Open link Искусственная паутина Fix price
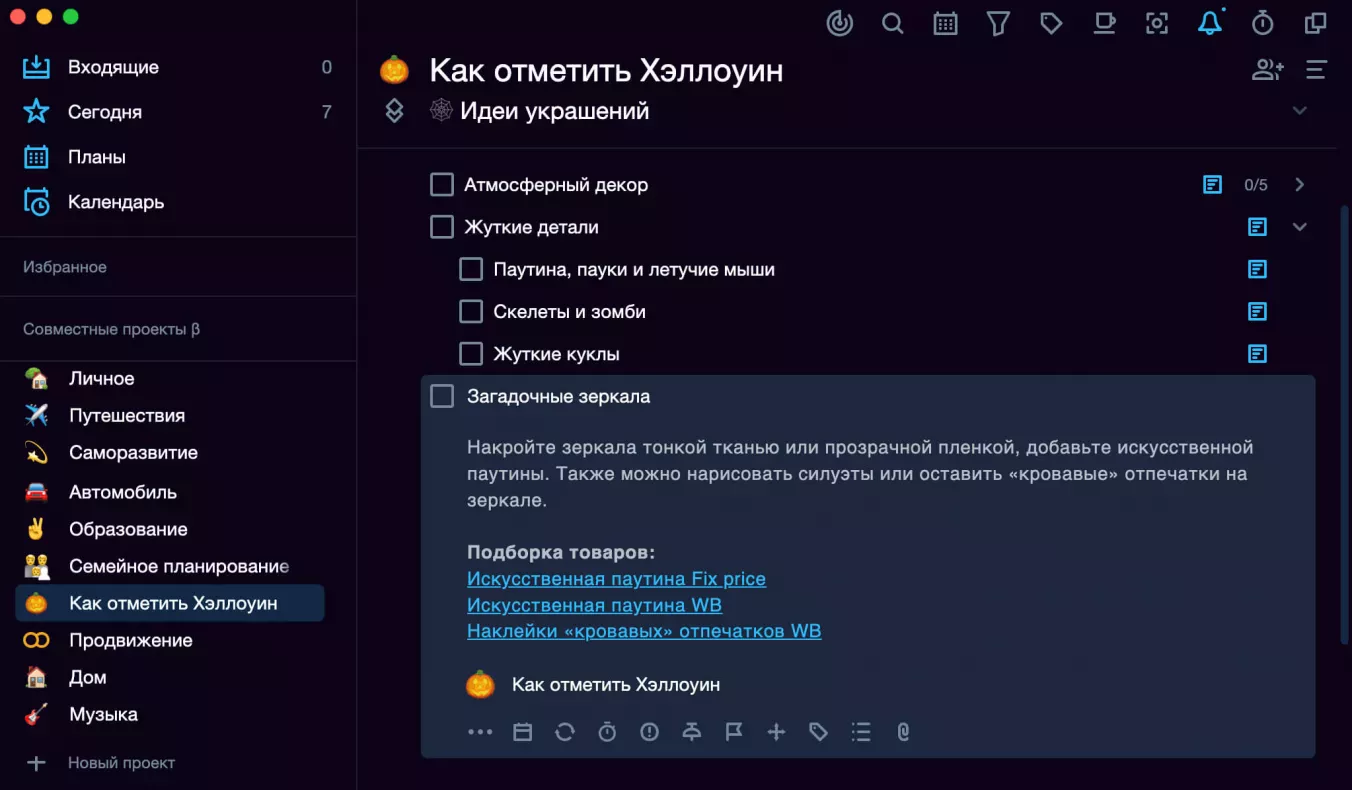 coord(616,579)
